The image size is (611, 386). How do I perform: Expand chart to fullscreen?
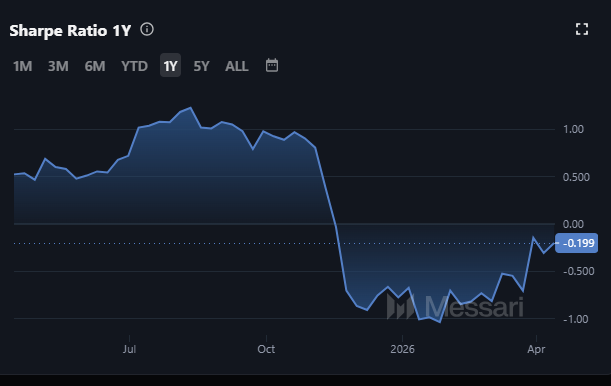582,29
